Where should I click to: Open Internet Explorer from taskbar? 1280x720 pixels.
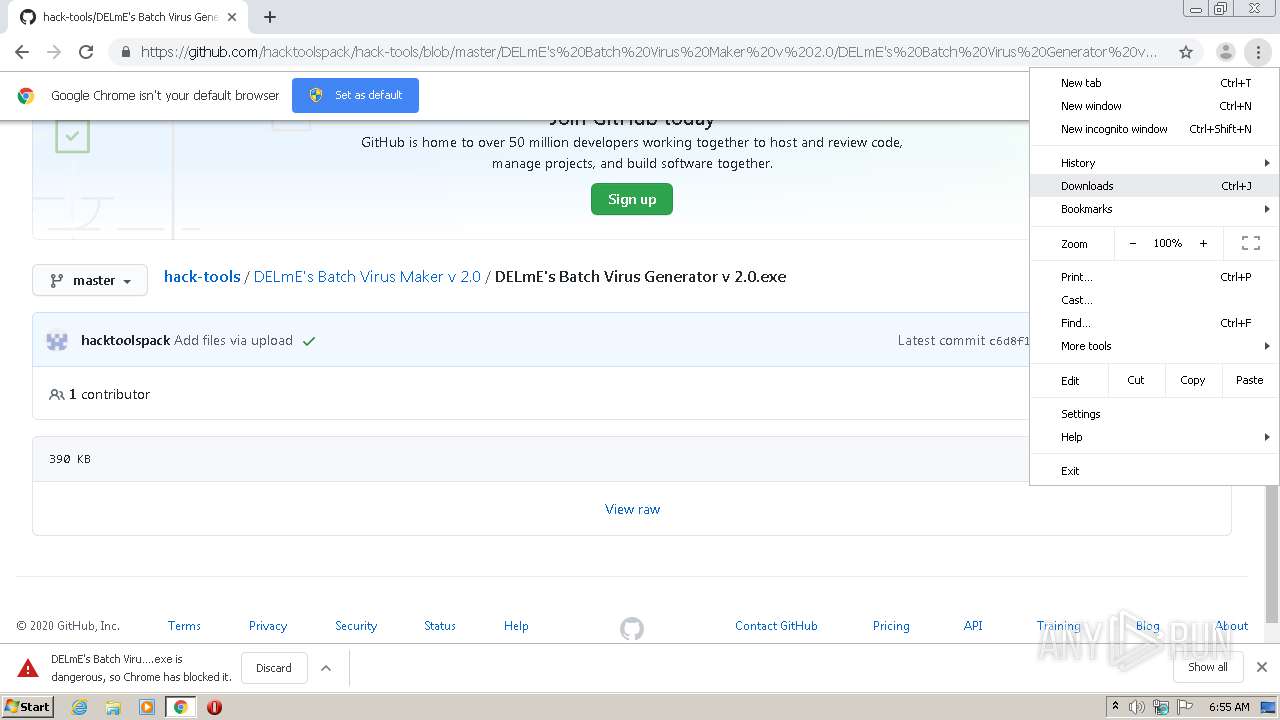tap(79, 707)
